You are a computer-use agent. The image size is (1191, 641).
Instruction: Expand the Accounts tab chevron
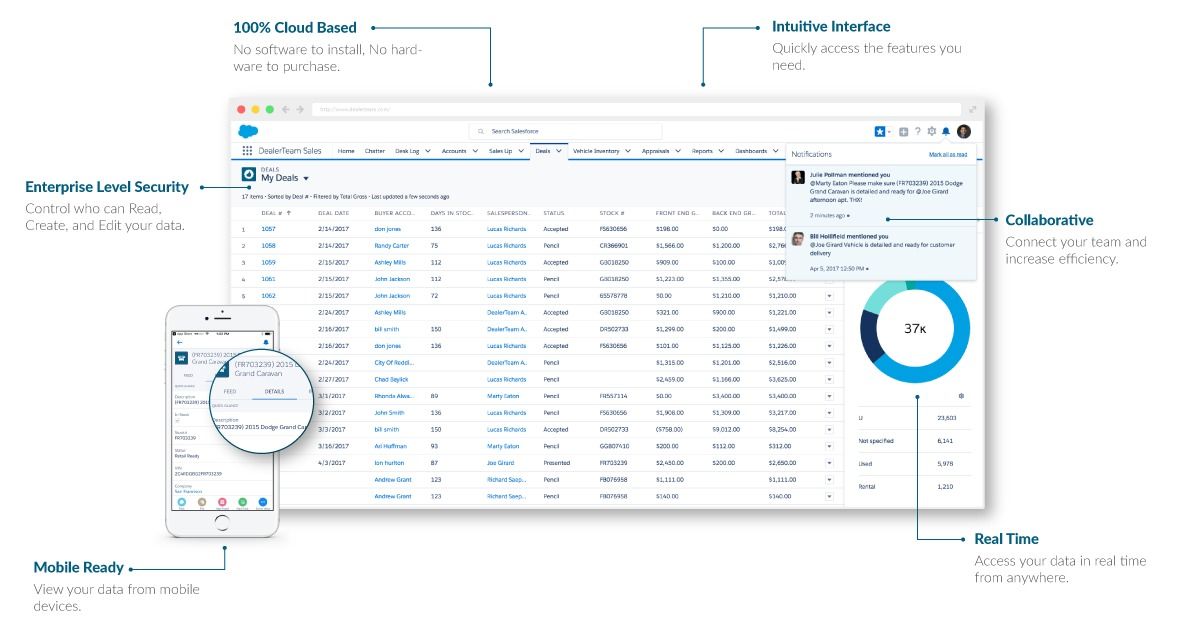coord(475,151)
